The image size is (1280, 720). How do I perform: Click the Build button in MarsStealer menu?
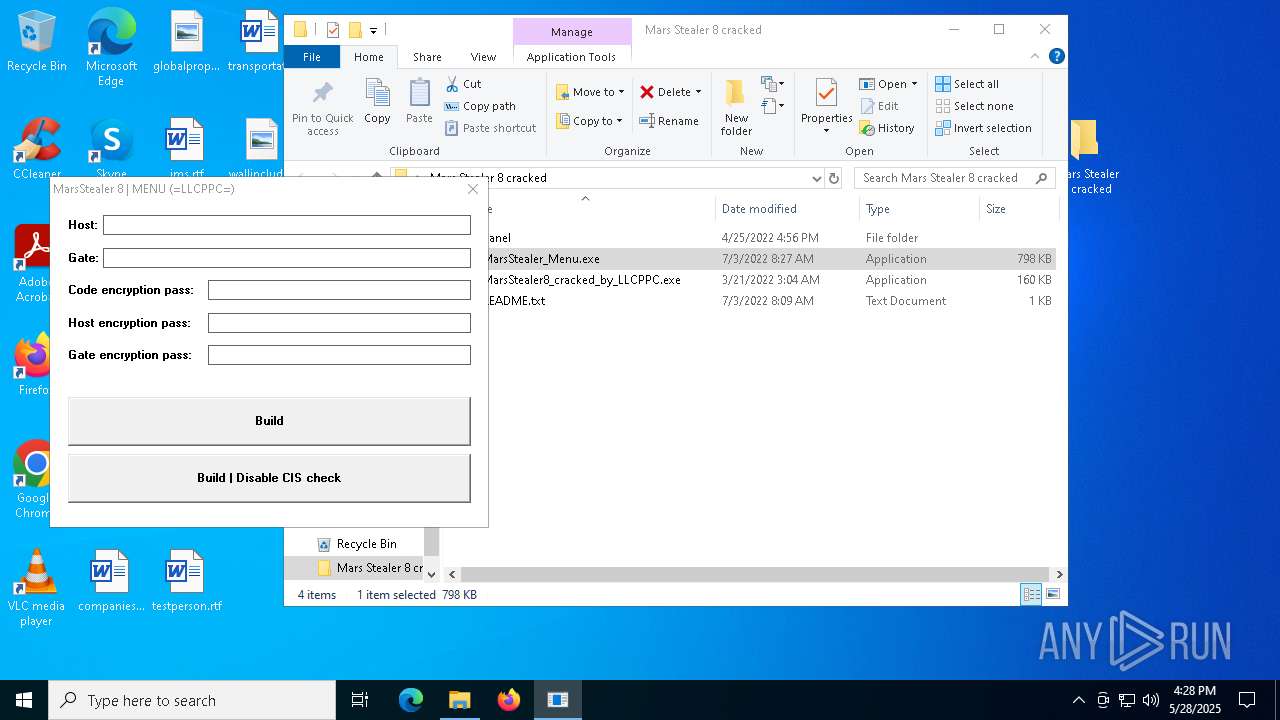(269, 421)
